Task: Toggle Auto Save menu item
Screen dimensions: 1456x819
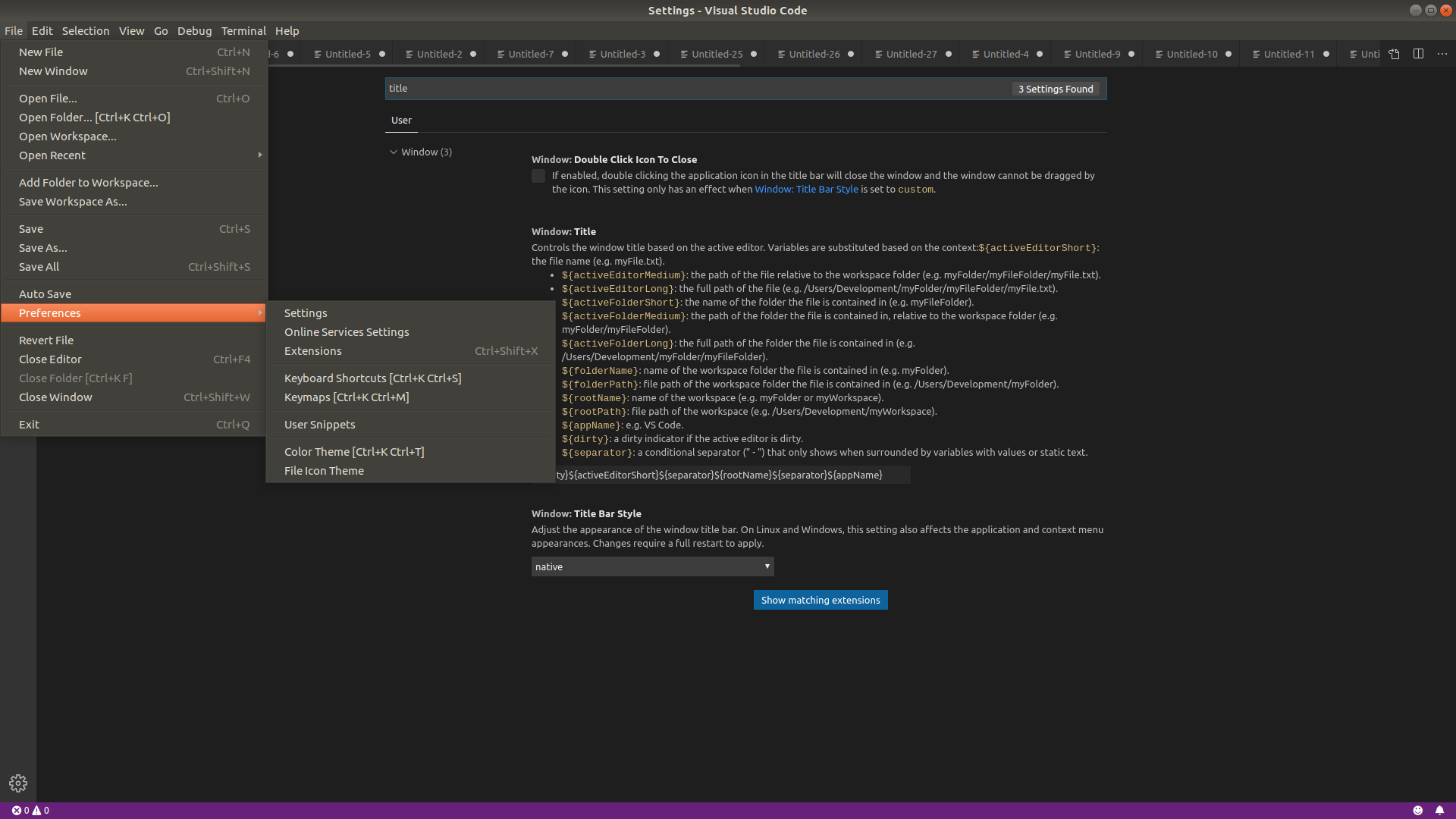Action: [133, 294]
